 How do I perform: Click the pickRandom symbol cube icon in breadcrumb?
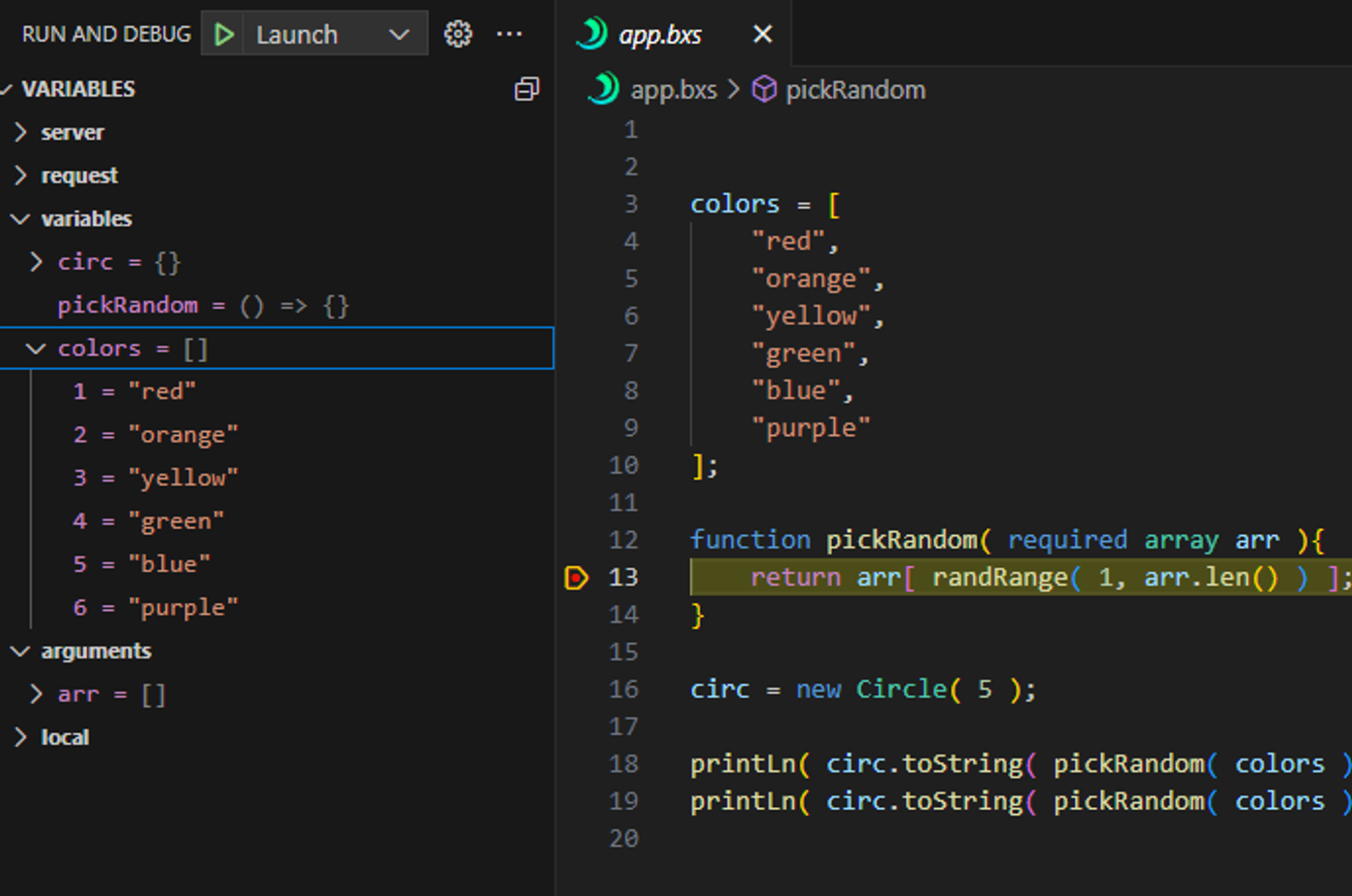(764, 90)
